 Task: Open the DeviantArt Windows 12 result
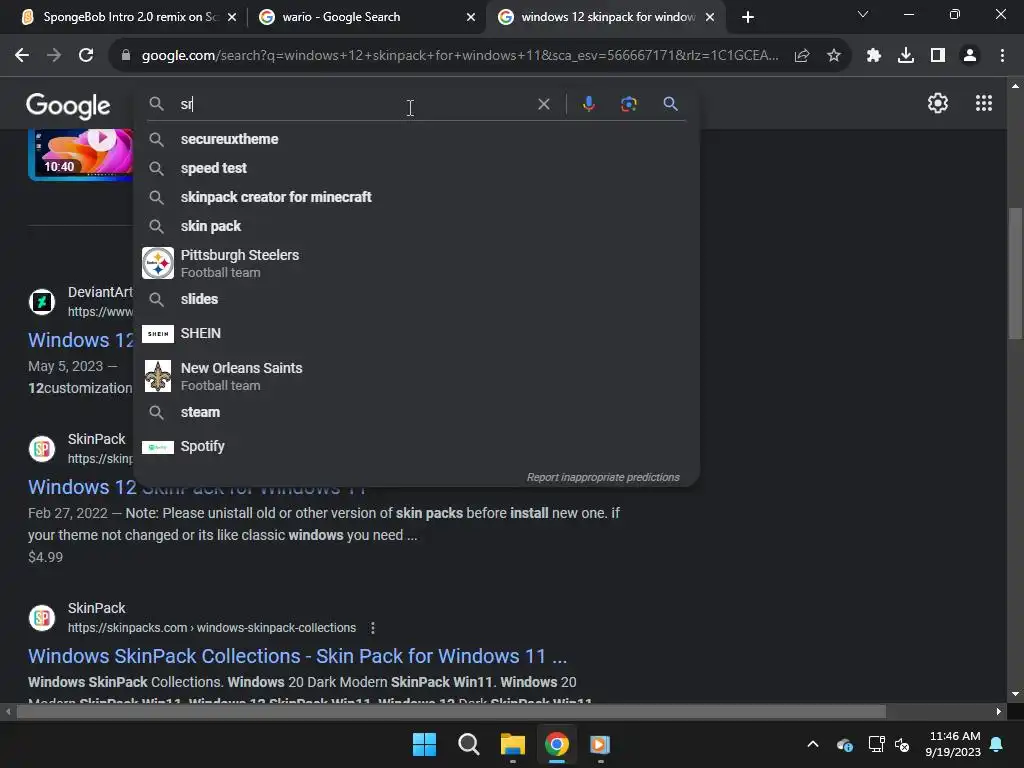80,340
